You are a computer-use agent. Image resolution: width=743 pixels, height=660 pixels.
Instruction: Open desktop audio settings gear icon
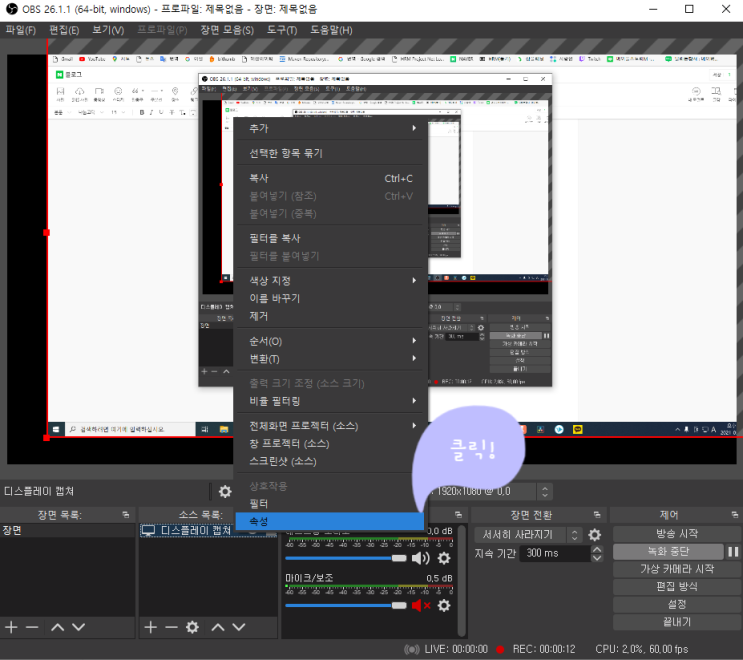[444, 558]
